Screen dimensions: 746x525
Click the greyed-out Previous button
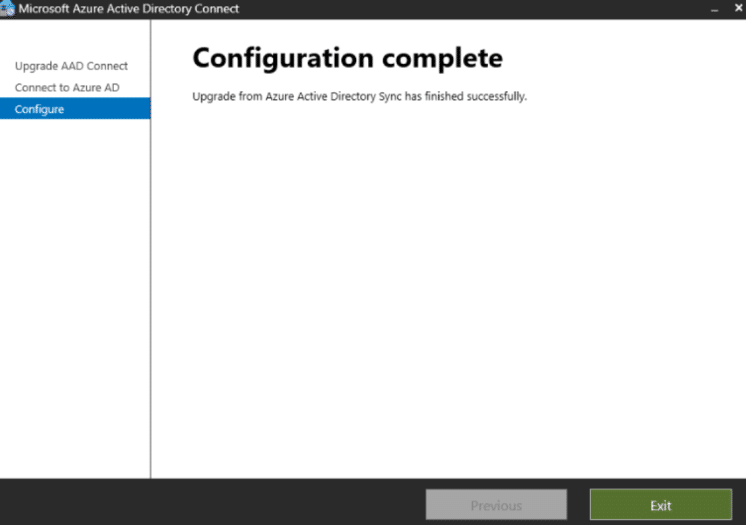click(x=496, y=505)
